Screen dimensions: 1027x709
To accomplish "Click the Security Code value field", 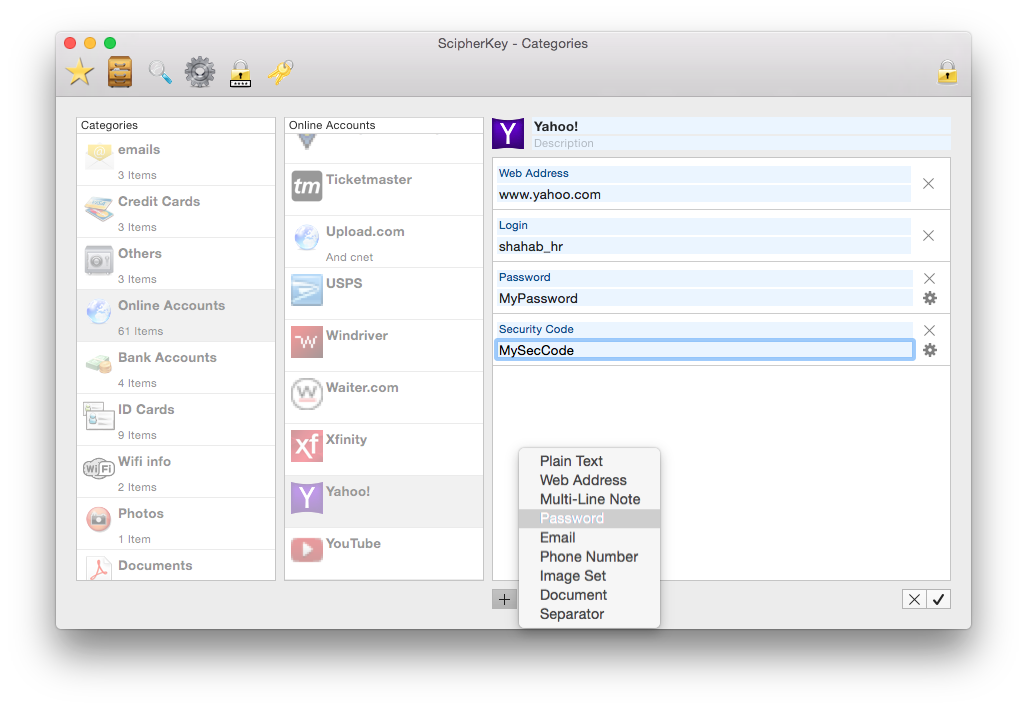I will [x=704, y=350].
